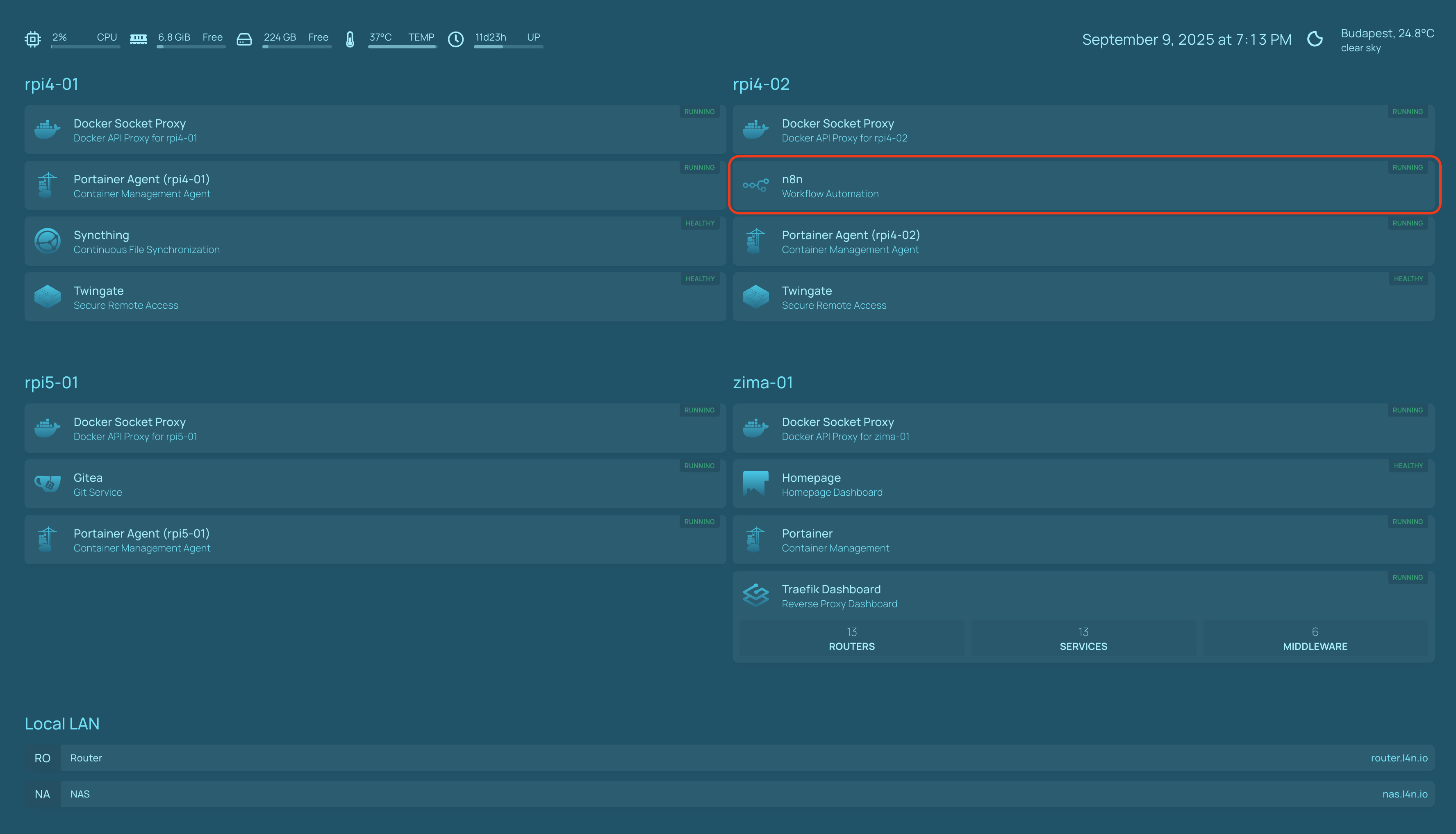This screenshot has width=1456, height=834.
Task: Click the Portainer crane icon under zima-01
Action: (755, 540)
